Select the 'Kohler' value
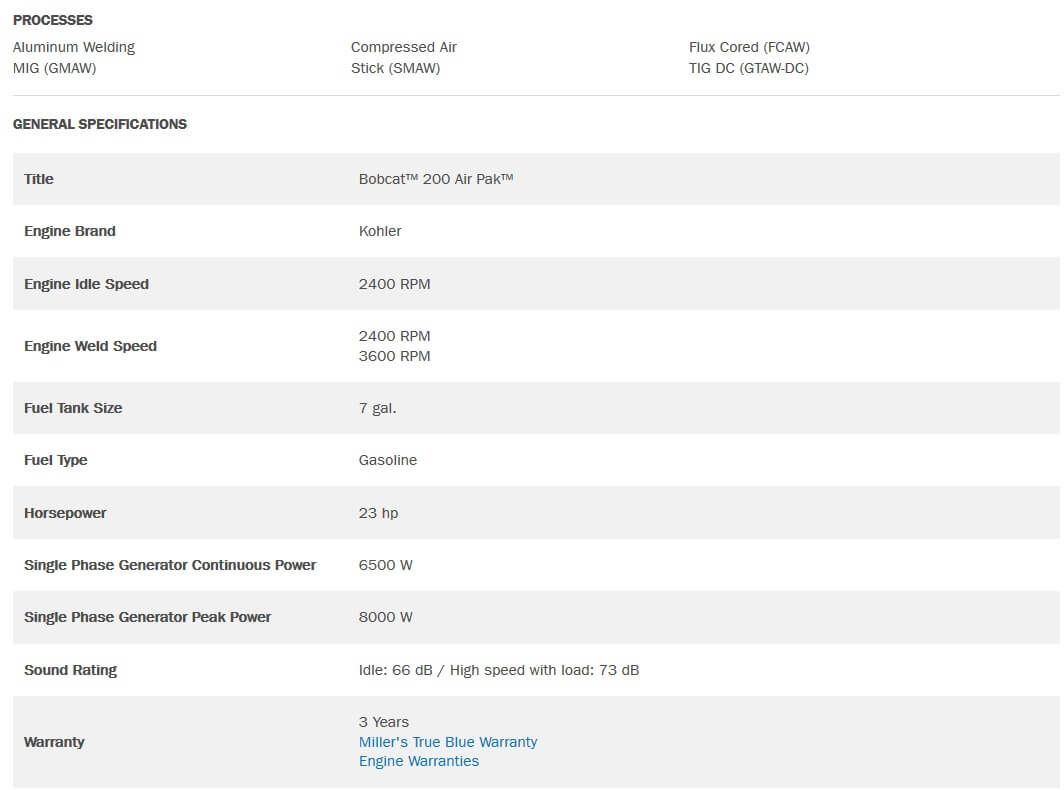 pyautogui.click(x=380, y=231)
